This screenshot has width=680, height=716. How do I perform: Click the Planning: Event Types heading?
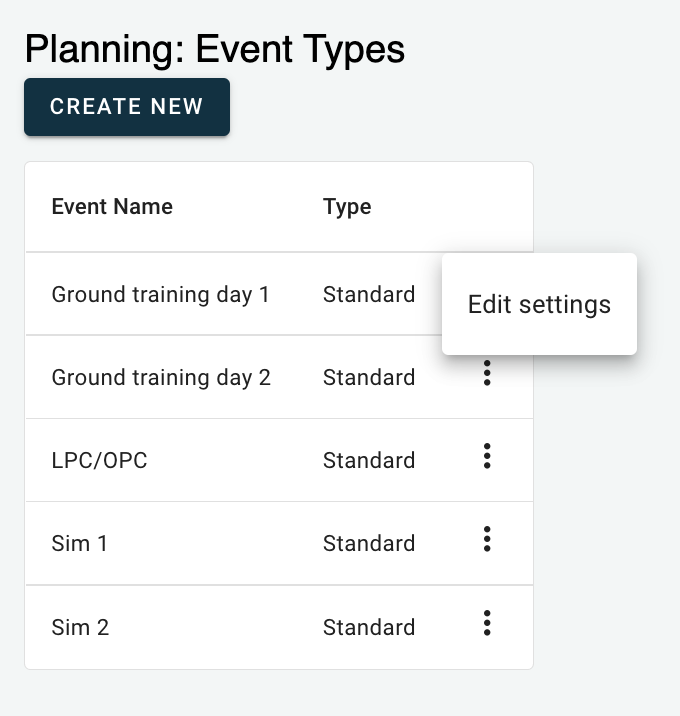point(215,49)
